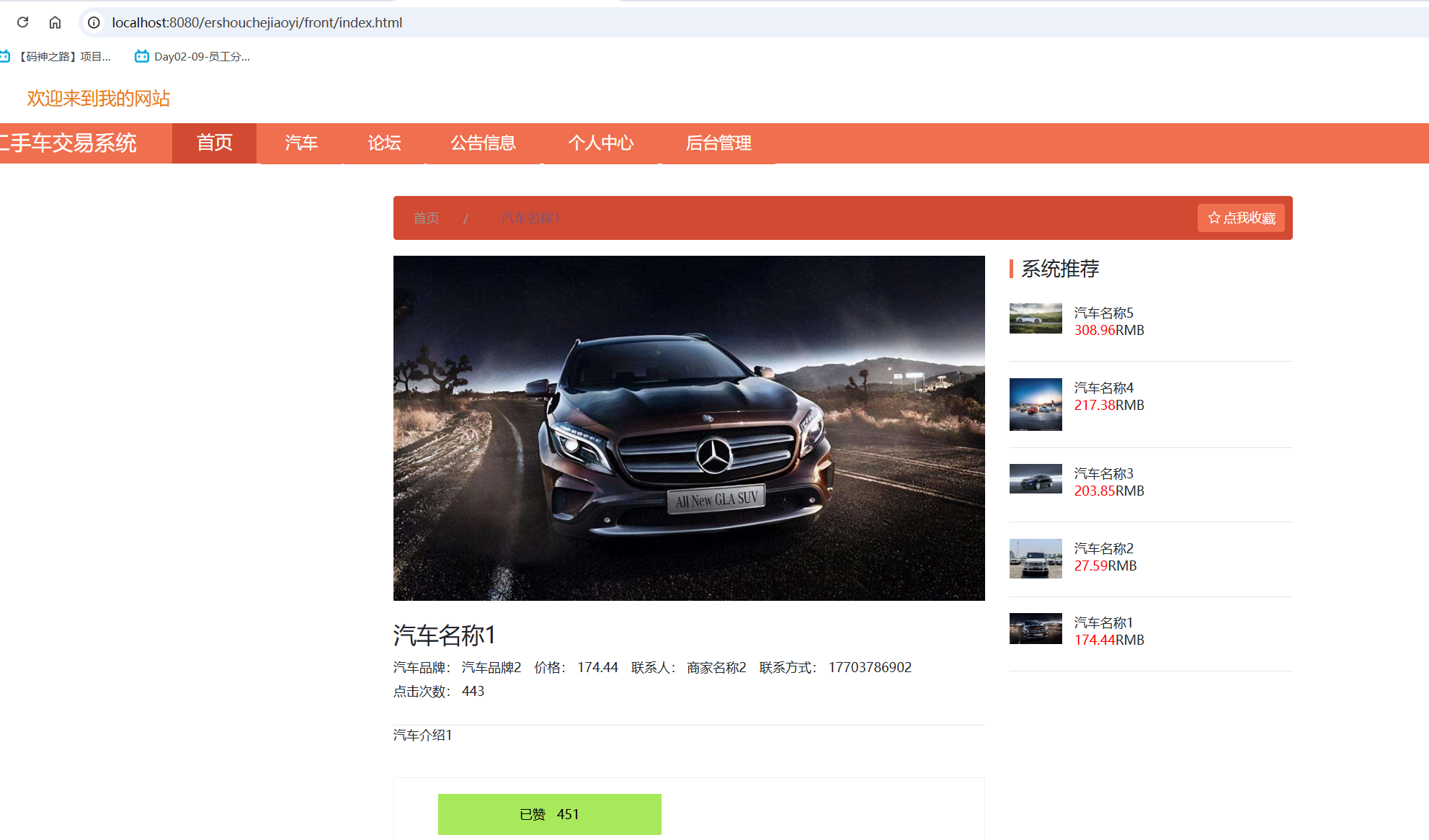Click the 点我收藏 favorite button
This screenshot has height=840, width=1429.
pos(1241,218)
